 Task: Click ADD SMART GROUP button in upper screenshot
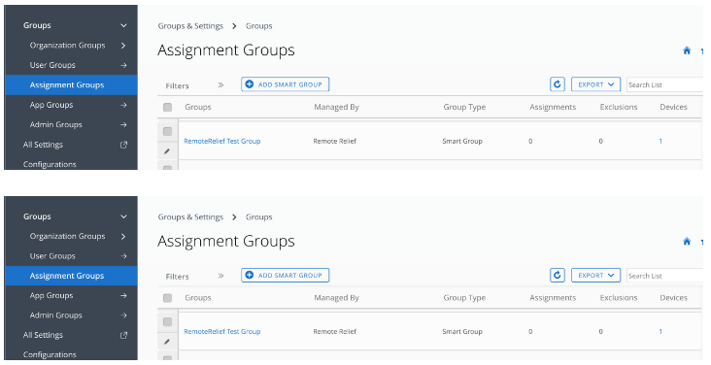point(285,84)
